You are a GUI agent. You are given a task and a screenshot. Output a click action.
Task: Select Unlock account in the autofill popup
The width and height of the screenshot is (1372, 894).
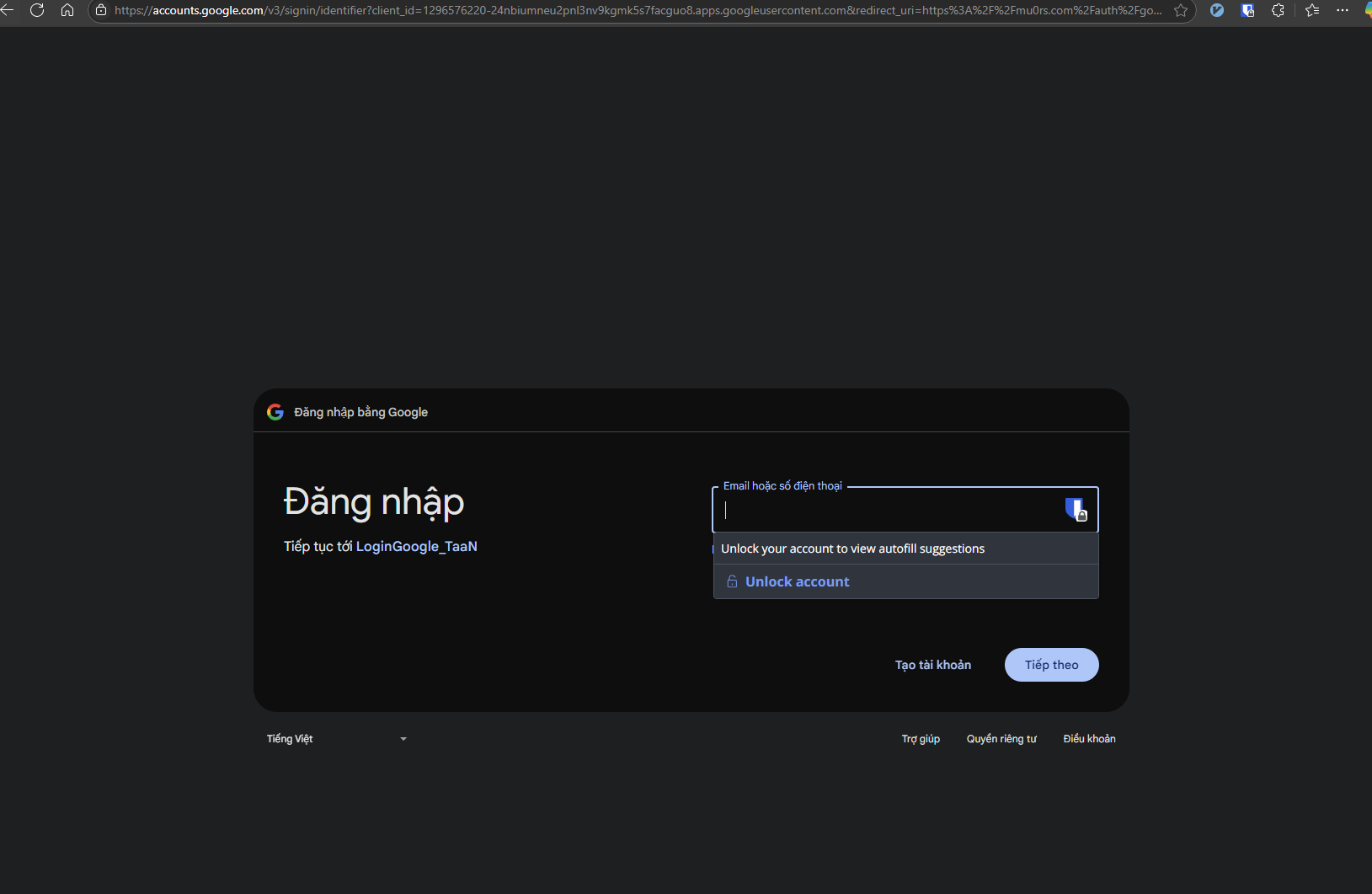point(797,581)
